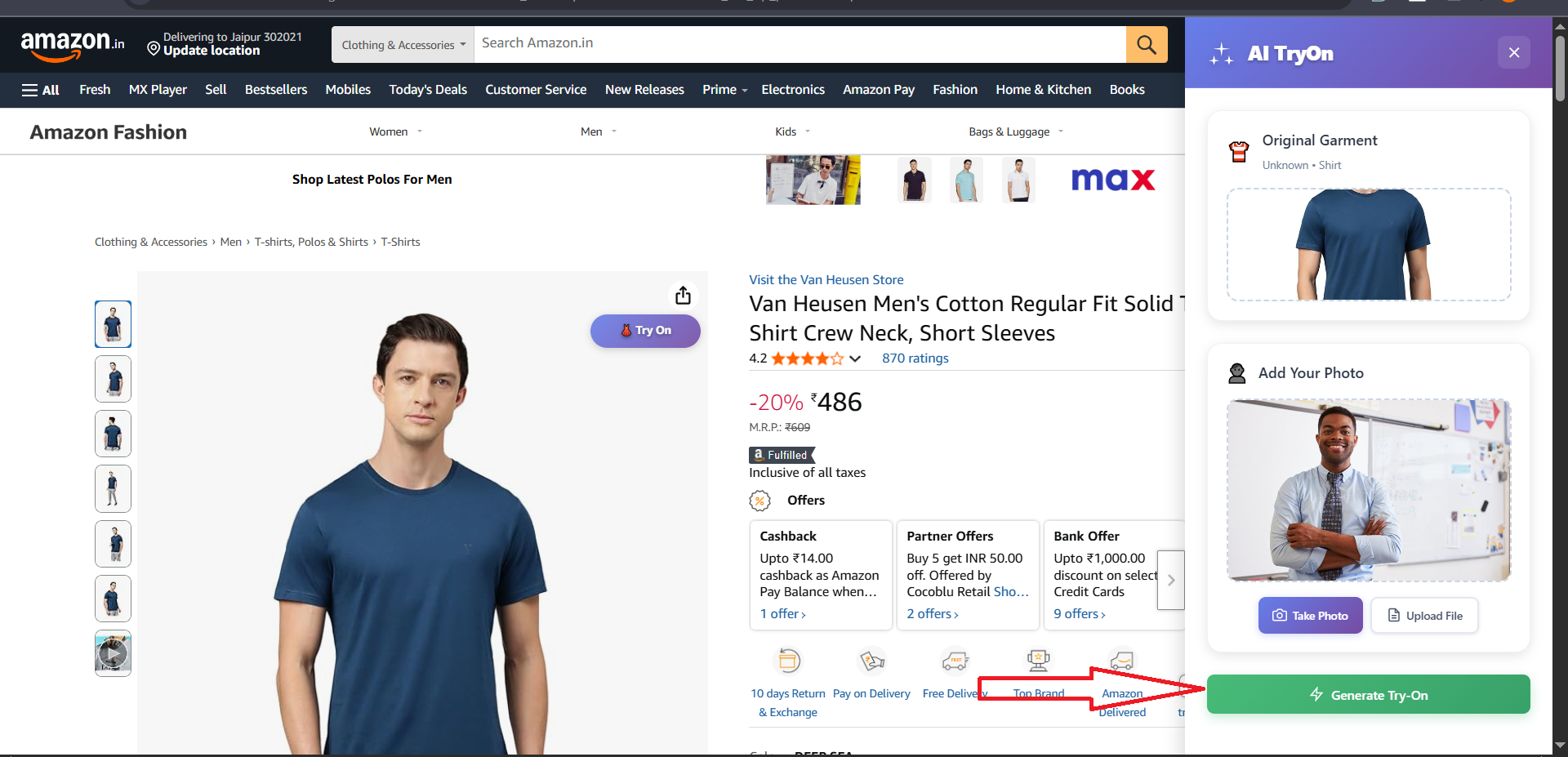Click the Take Photo button
The width and height of the screenshot is (1568, 757).
[x=1310, y=616]
